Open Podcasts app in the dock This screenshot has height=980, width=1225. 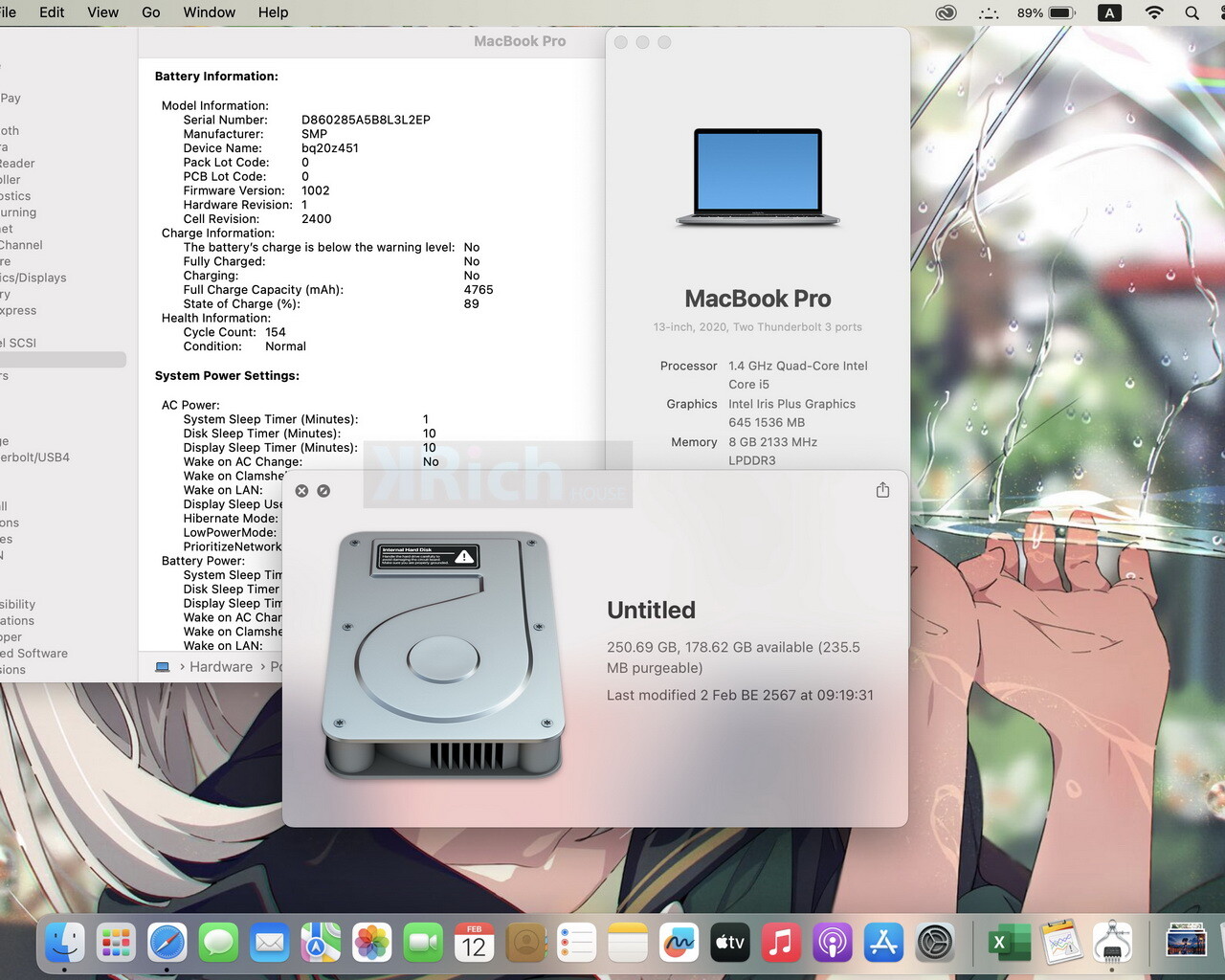click(833, 943)
